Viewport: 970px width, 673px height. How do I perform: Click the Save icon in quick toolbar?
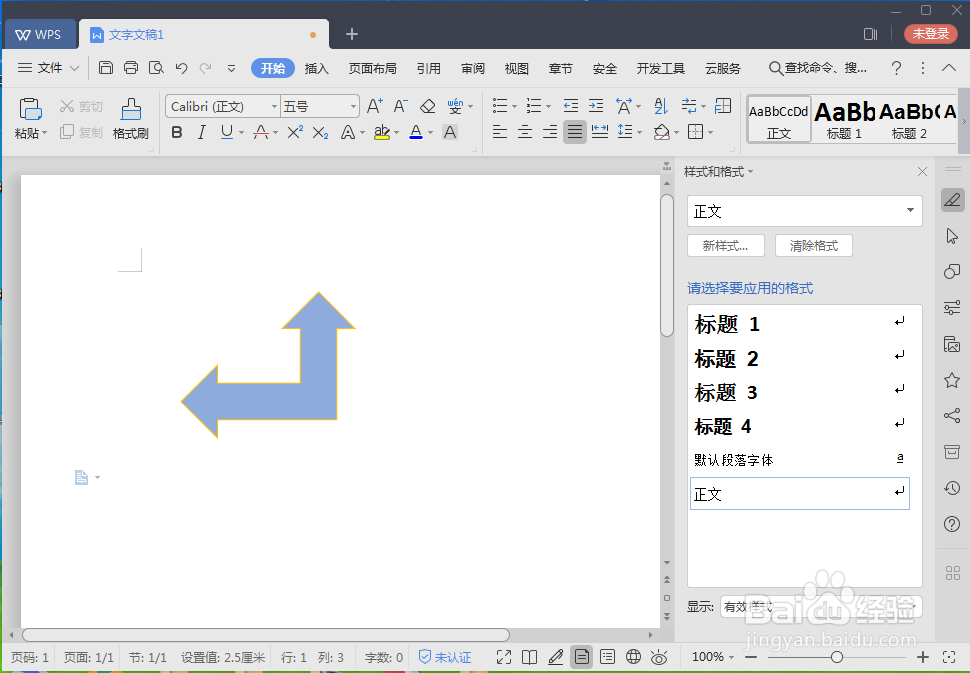coord(106,67)
